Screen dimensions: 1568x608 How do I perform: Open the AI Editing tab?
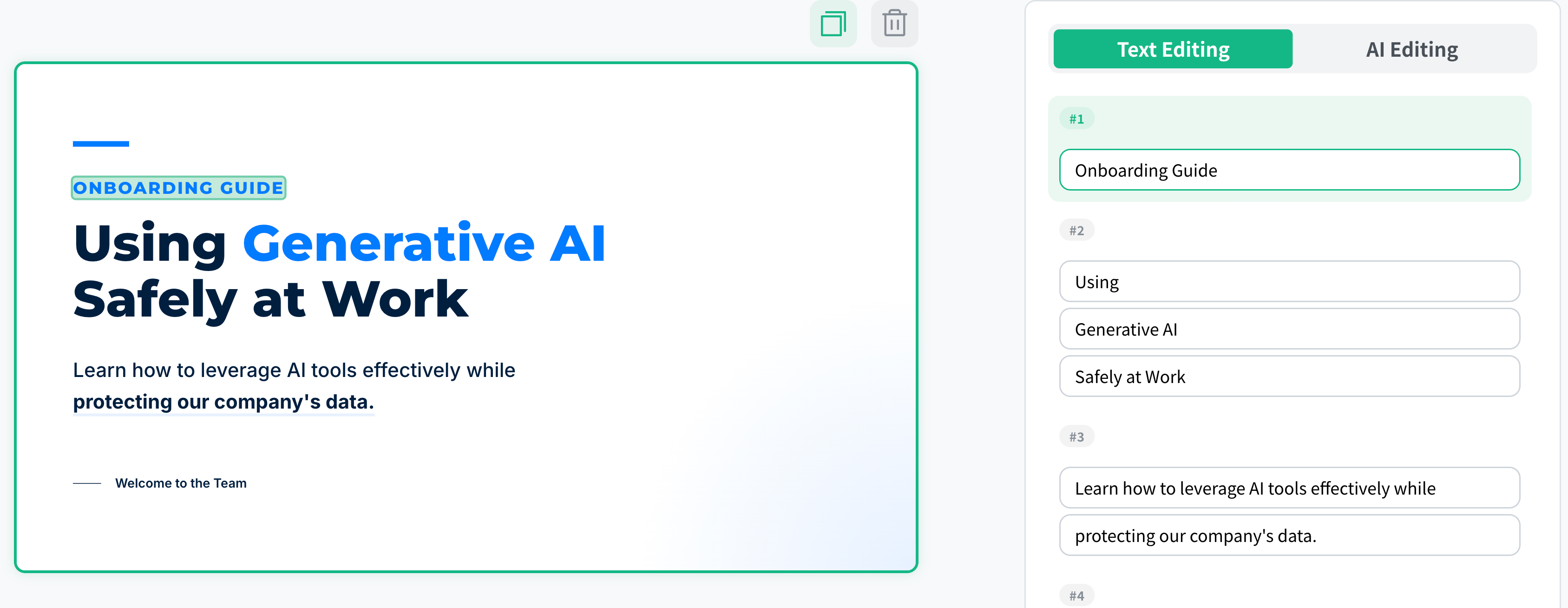coord(1411,49)
